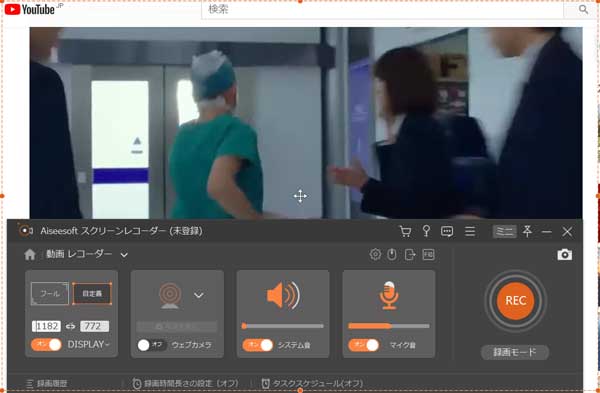Open タスクスケジュール(オフ) task schedule
600x393 pixels.
coord(312,383)
